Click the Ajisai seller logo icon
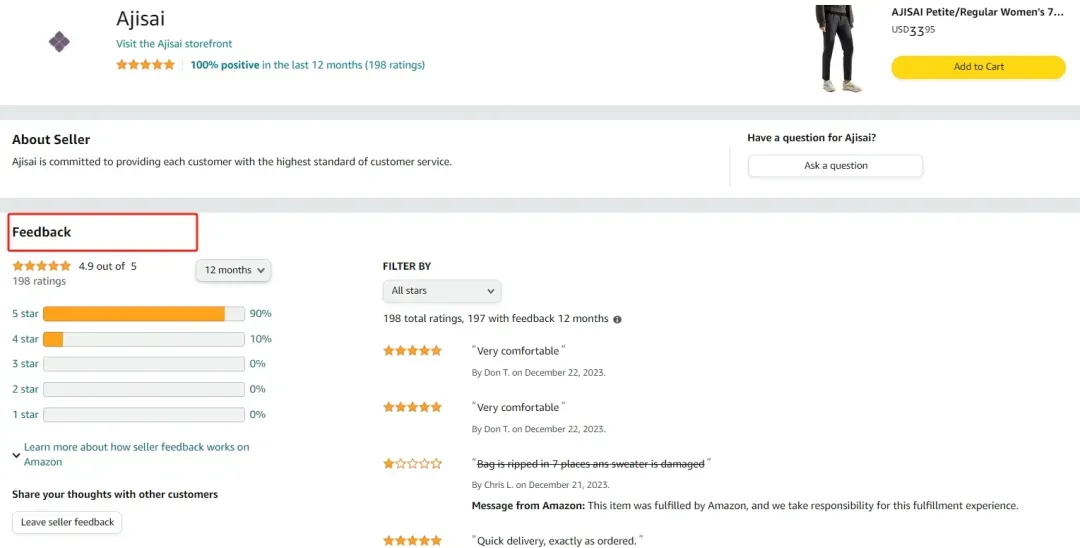Image resolution: width=1080 pixels, height=548 pixels. [x=59, y=42]
